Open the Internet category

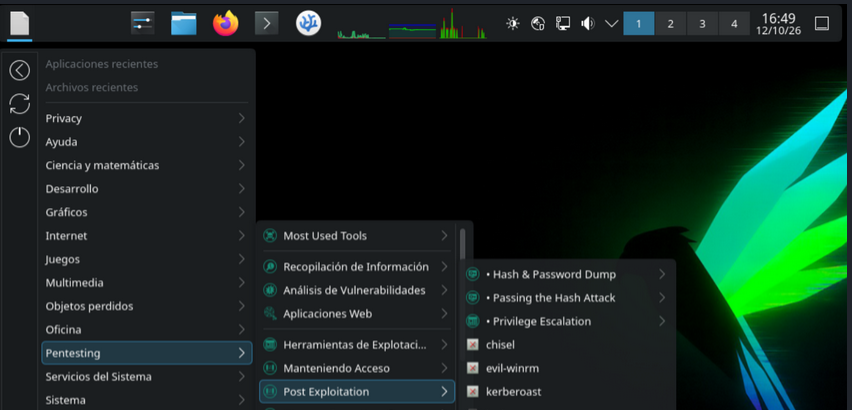coord(147,236)
